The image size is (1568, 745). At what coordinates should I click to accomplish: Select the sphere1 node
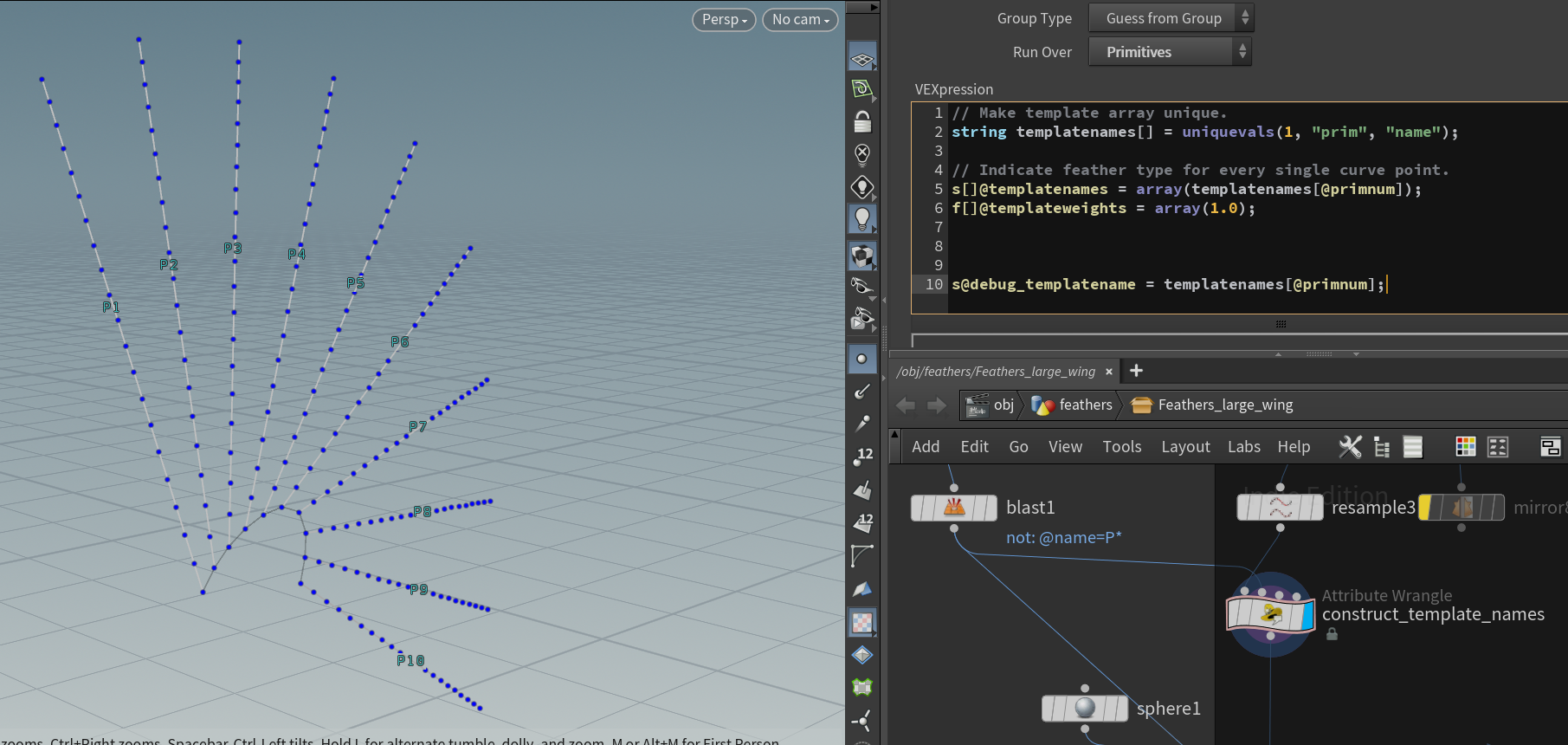1085,709
